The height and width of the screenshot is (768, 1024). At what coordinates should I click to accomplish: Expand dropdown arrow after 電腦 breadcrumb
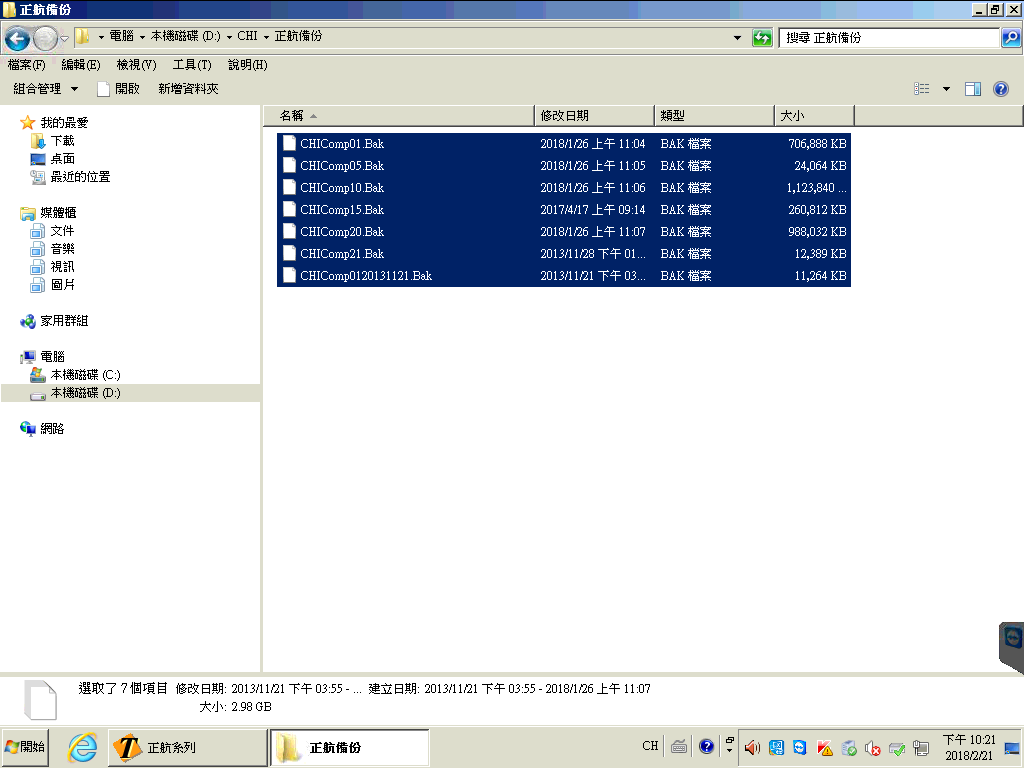pyautogui.click(x=142, y=37)
